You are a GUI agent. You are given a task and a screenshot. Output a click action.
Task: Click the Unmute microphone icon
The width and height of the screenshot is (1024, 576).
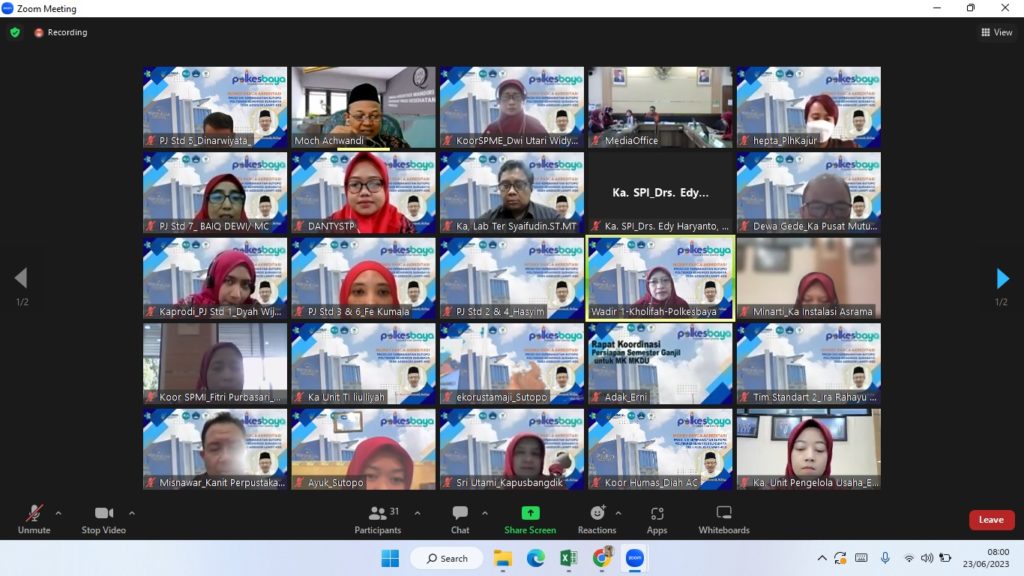click(x=34, y=513)
